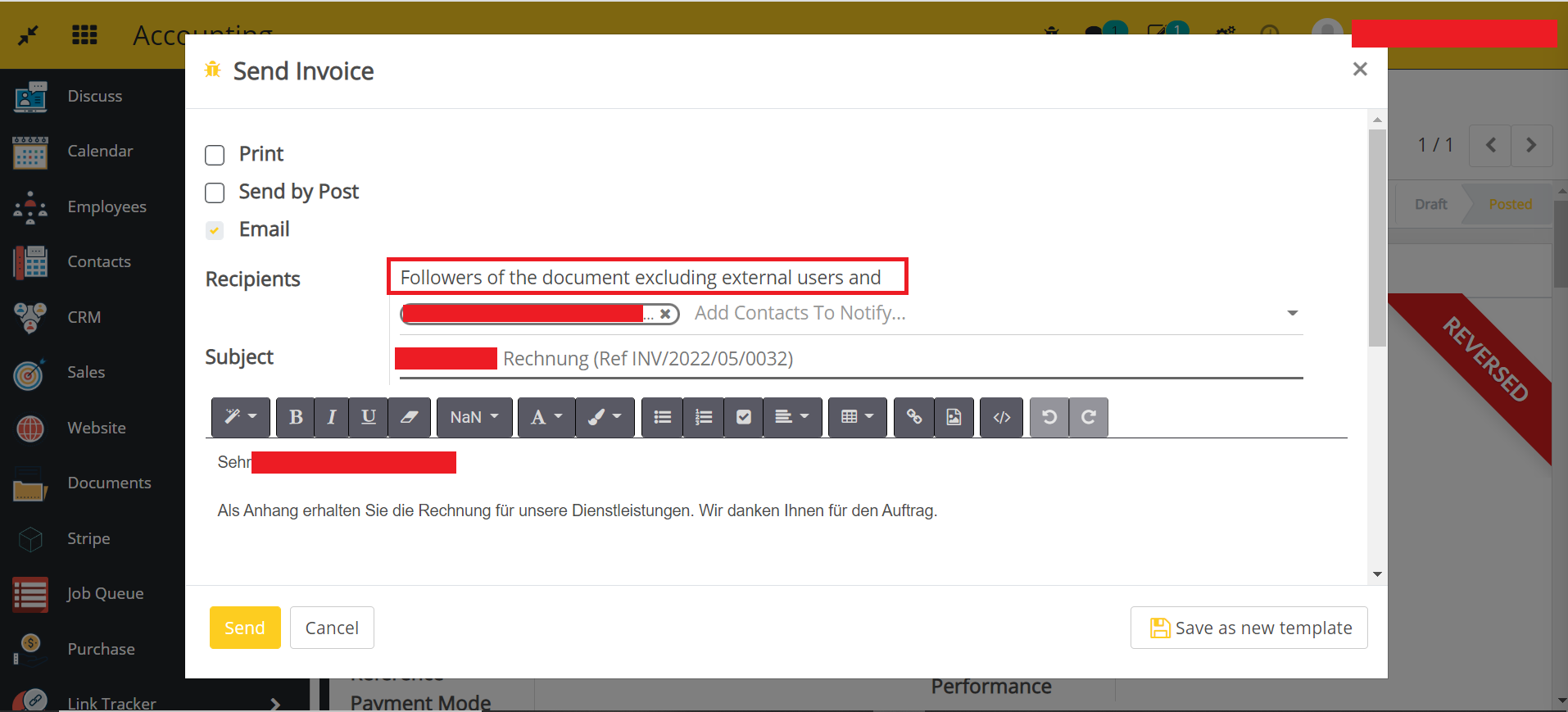Click the collapse fullscreen arrows icon
The height and width of the screenshot is (712, 1568).
[x=29, y=35]
